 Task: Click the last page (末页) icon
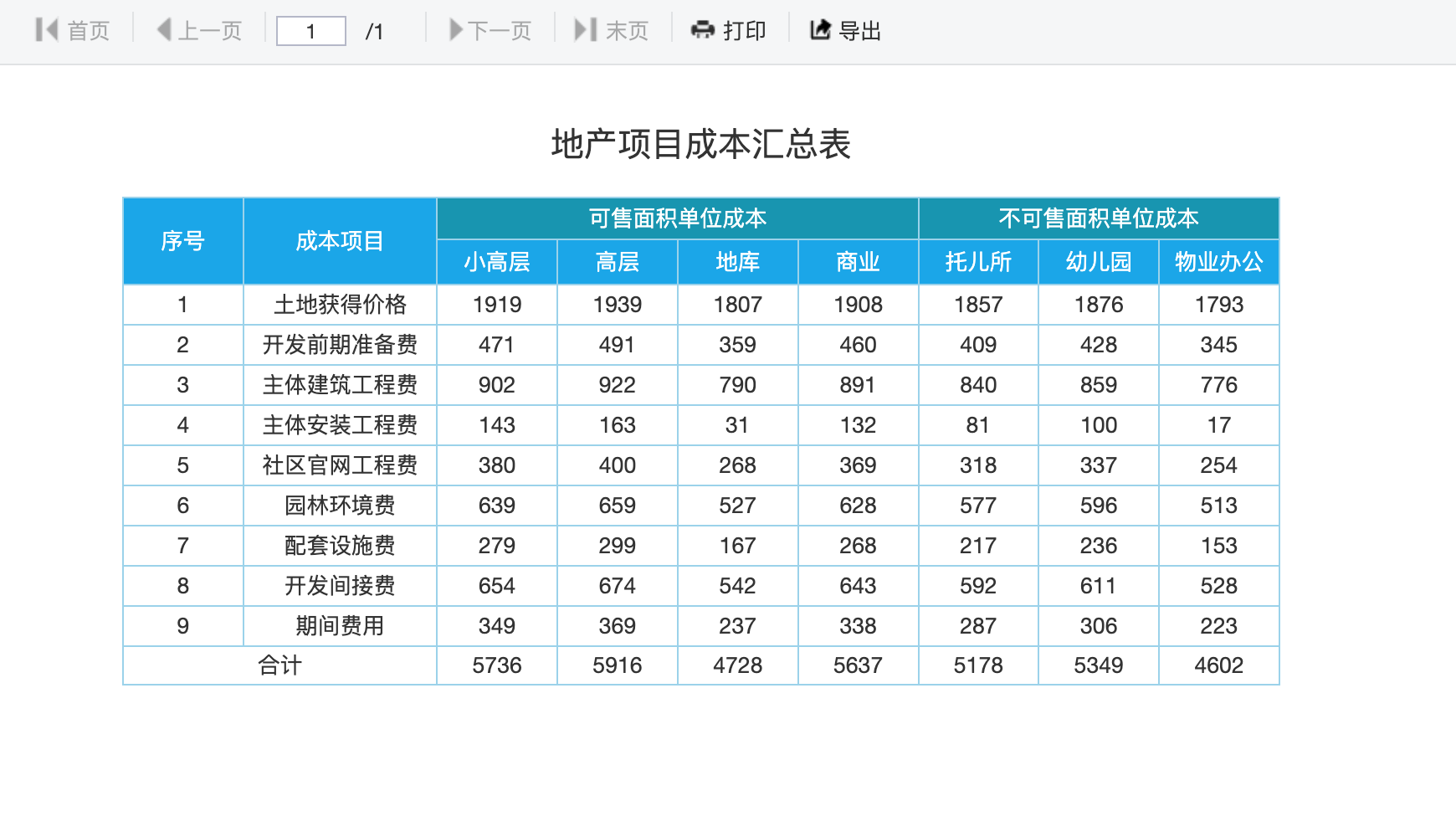(585, 31)
